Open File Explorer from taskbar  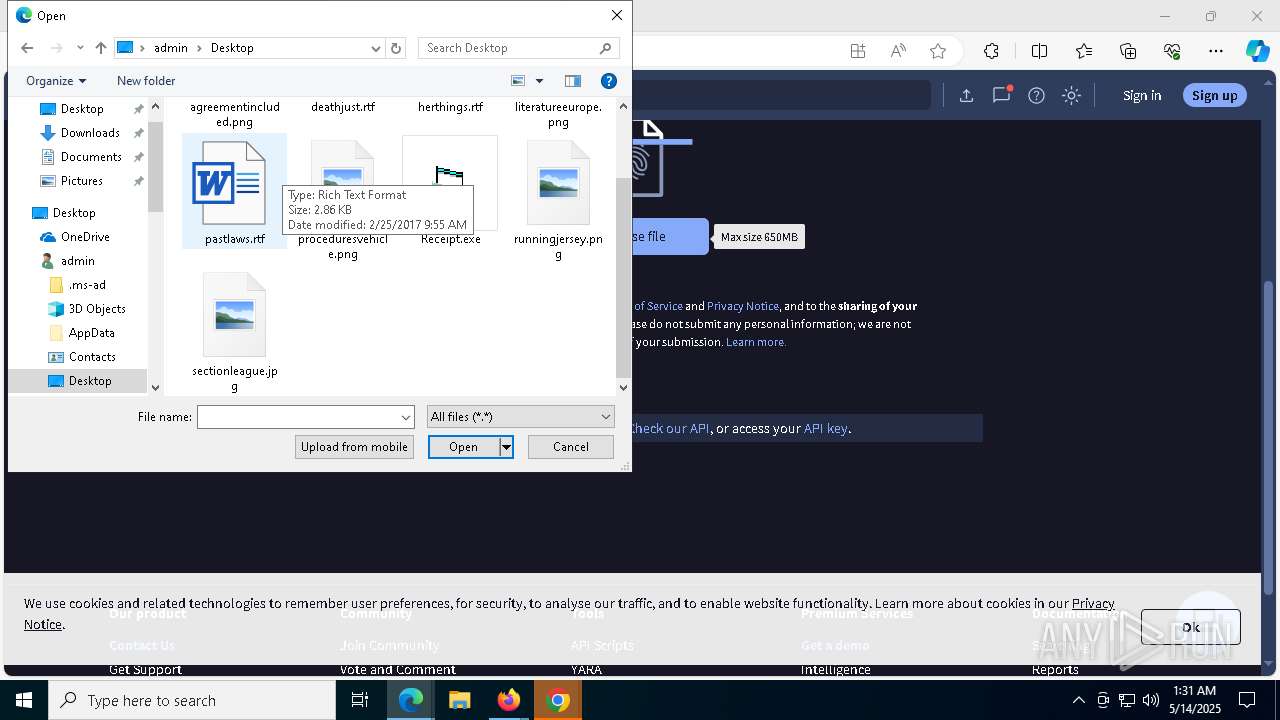459,700
